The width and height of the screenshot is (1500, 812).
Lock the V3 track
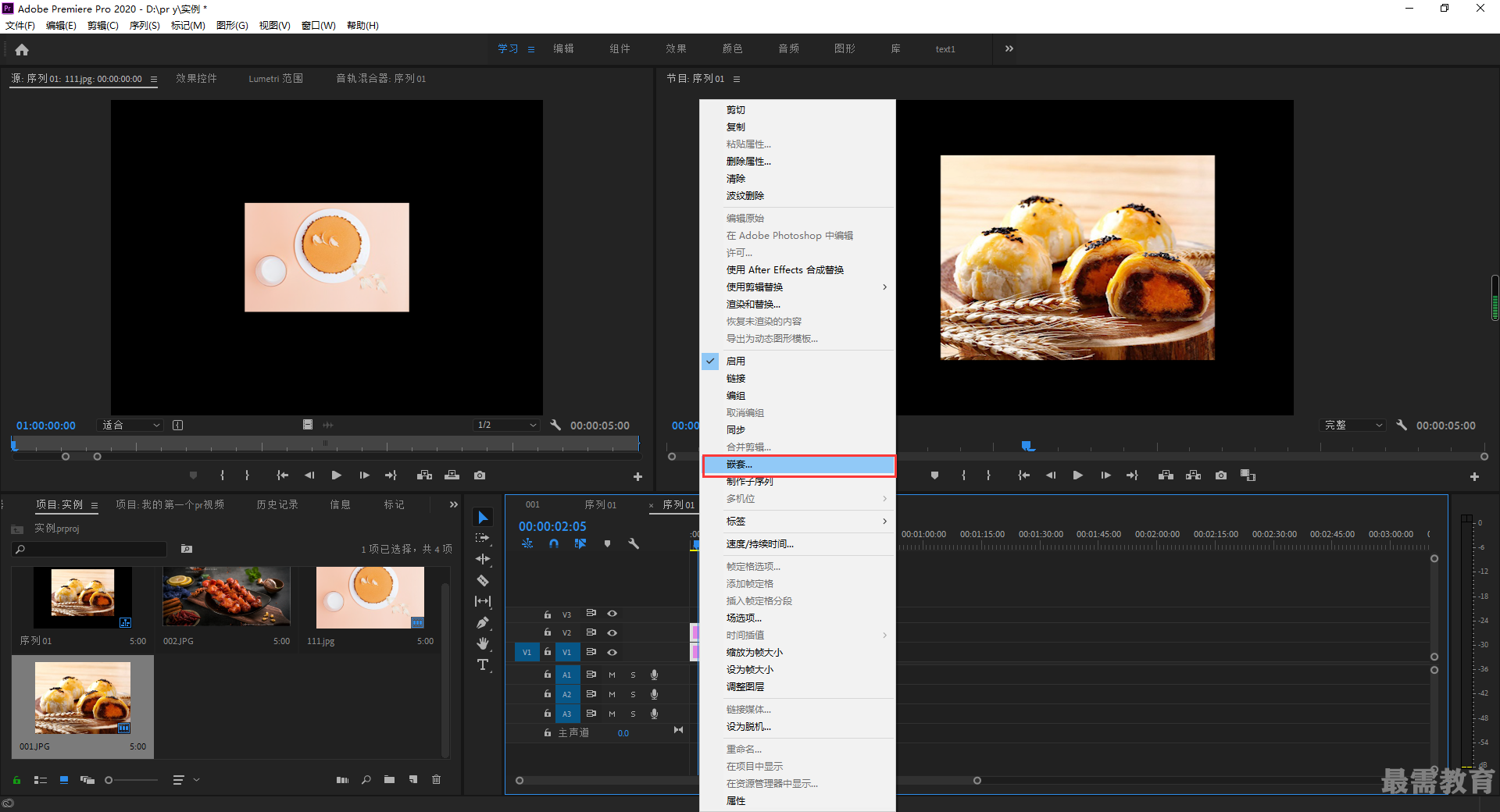[x=548, y=614]
